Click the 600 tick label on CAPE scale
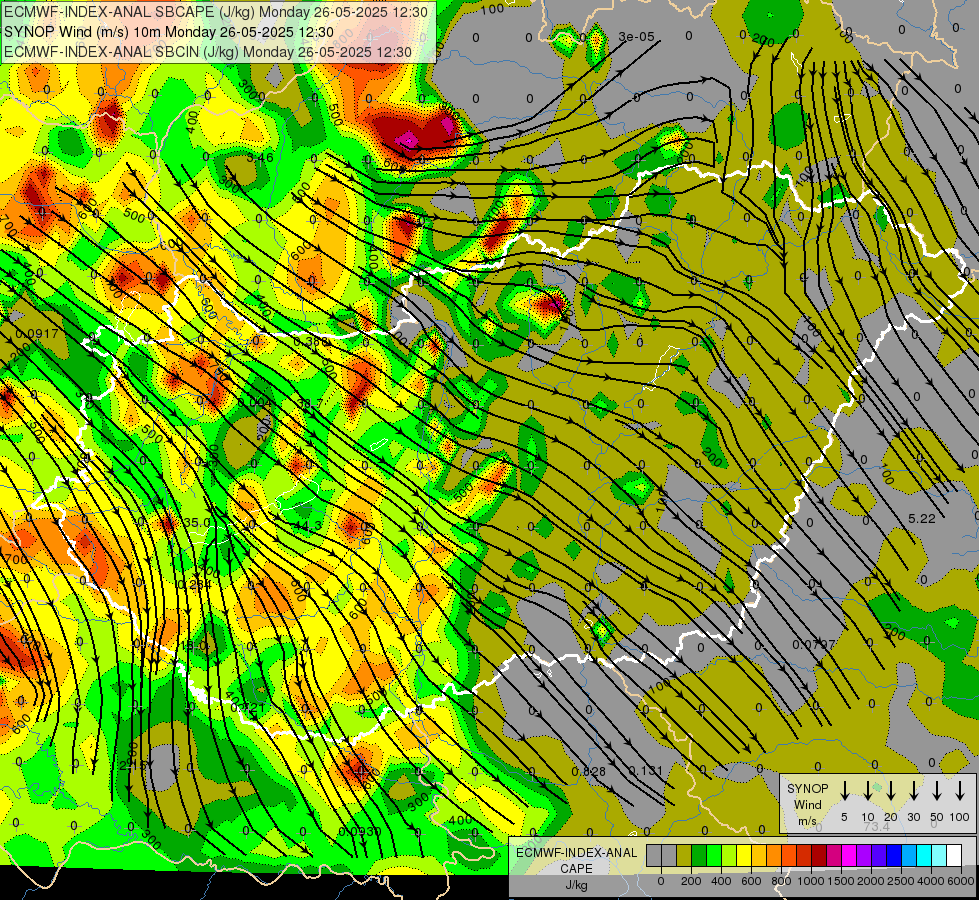This screenshot has height=900, width=979. tap(751, 881)
